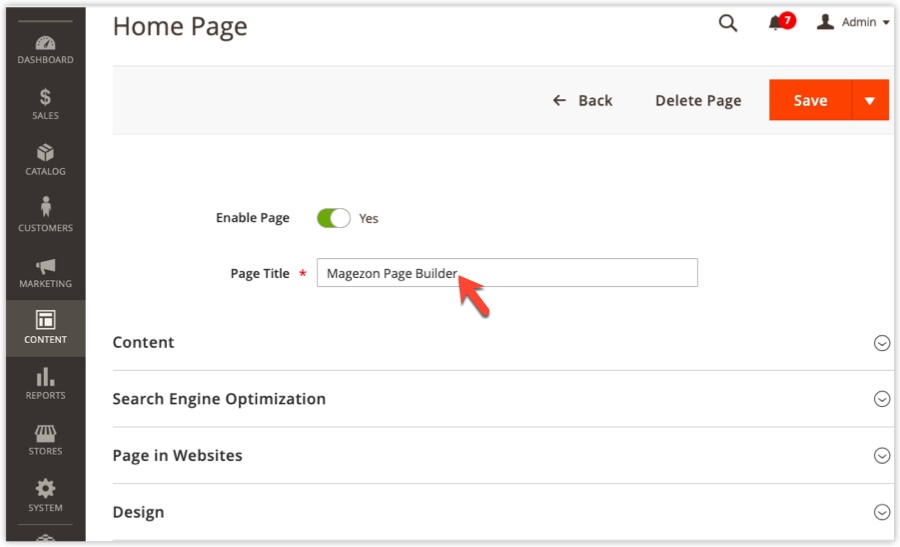Viewport: 900px width, 547px height.
Task: Click the CONTENT menu label
Action: pos(45,339)
